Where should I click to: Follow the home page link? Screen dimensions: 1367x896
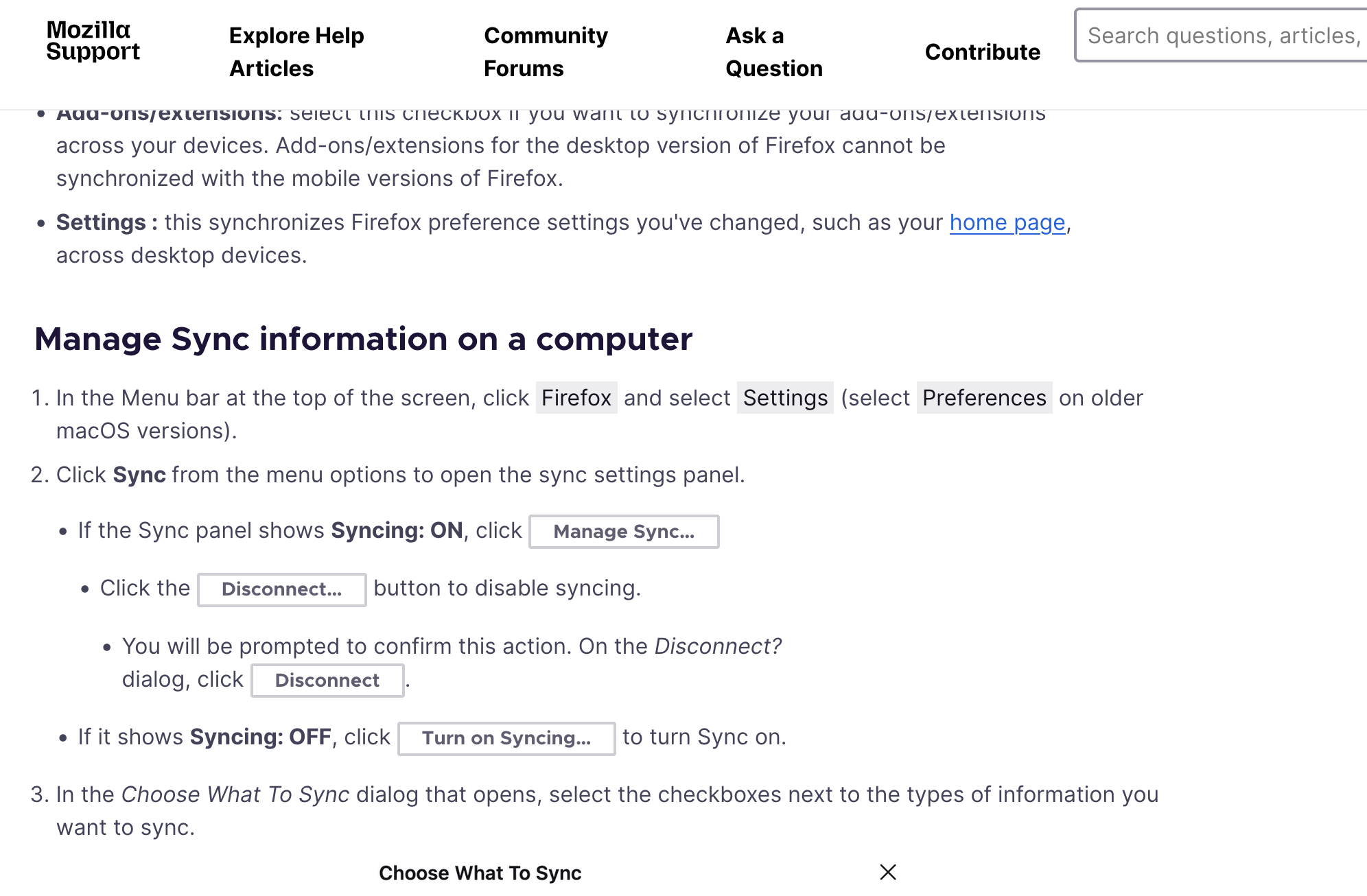(1007, 222)
